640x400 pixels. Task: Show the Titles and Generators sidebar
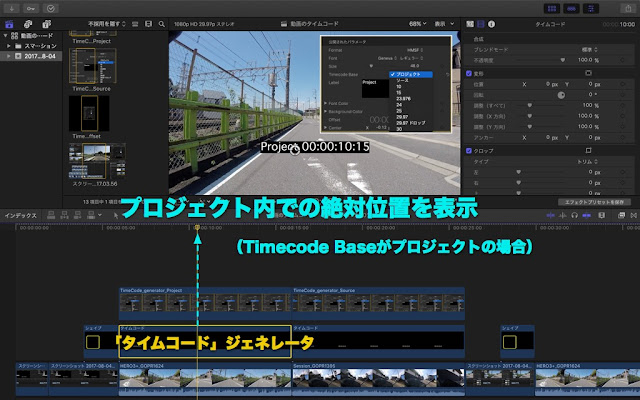(x=47, y=24)
